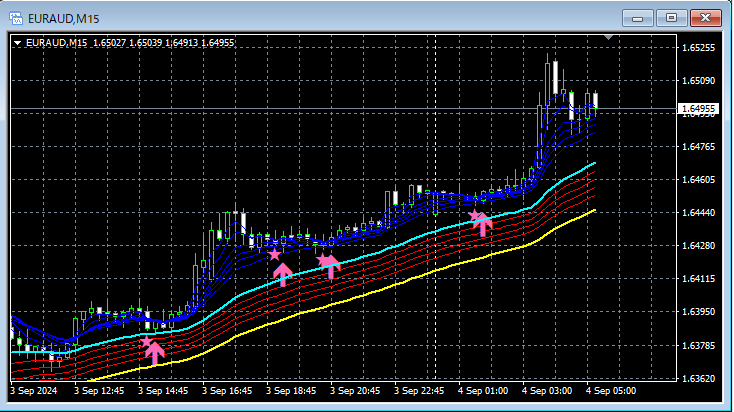Click the 1.64605 price scale label

pyautogui.click(x=698, y=180)
